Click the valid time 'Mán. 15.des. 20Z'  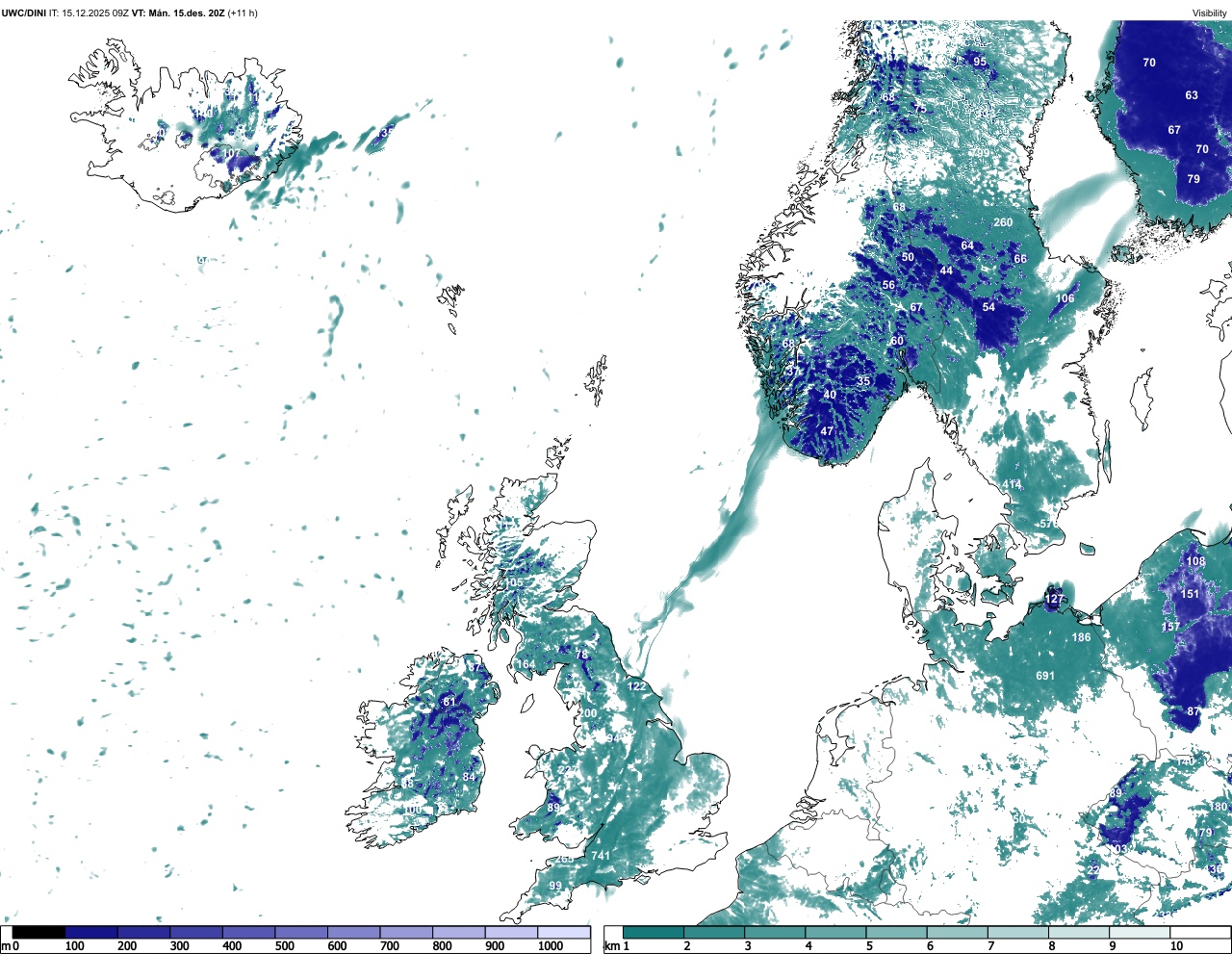tap(187, 13)
